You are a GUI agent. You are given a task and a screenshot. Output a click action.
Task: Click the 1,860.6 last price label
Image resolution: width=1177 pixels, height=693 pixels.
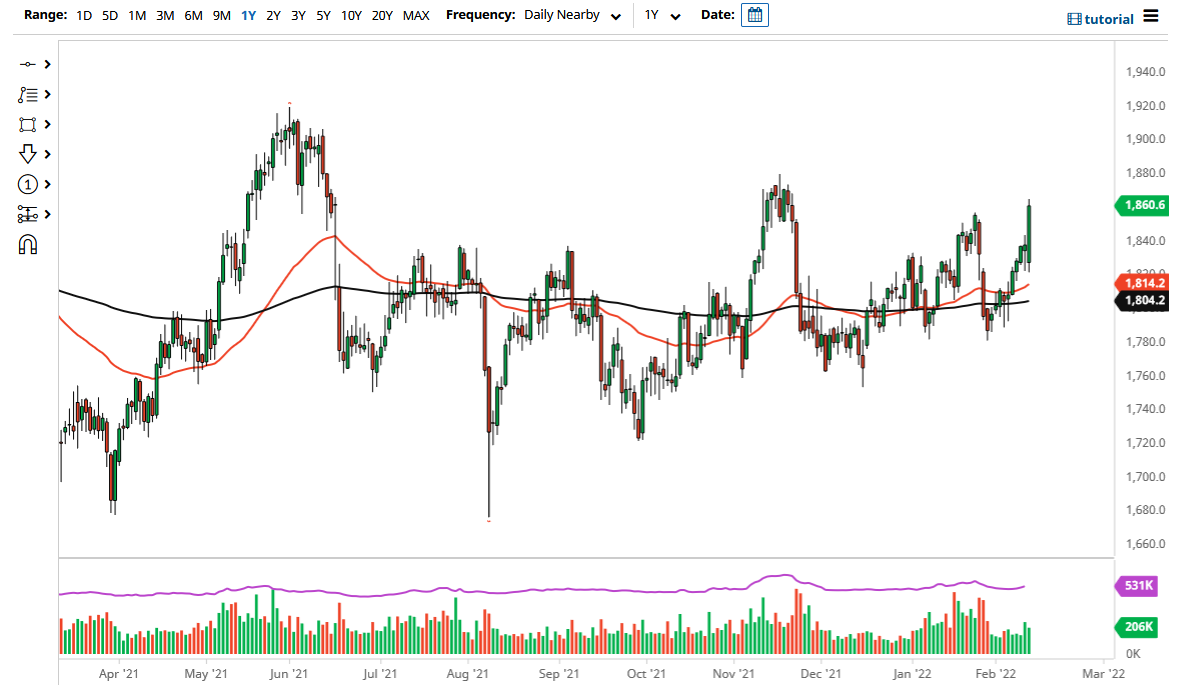point(1142,205)
